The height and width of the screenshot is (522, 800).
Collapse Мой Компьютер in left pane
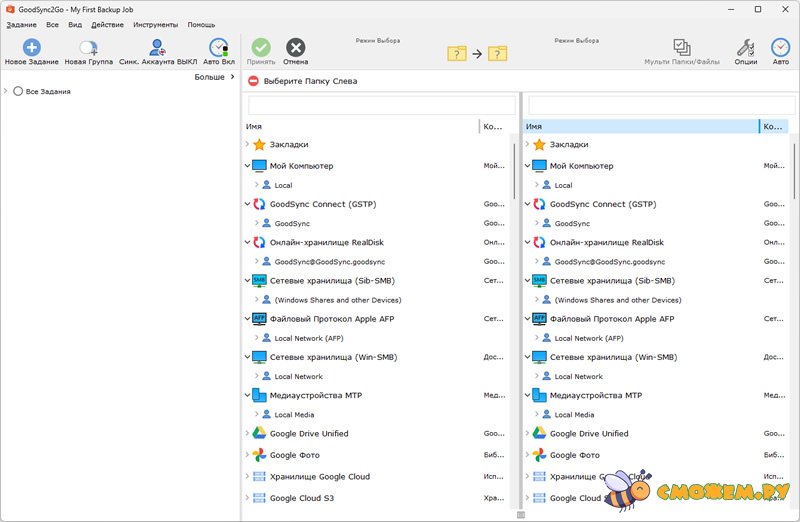coord(247,166)
